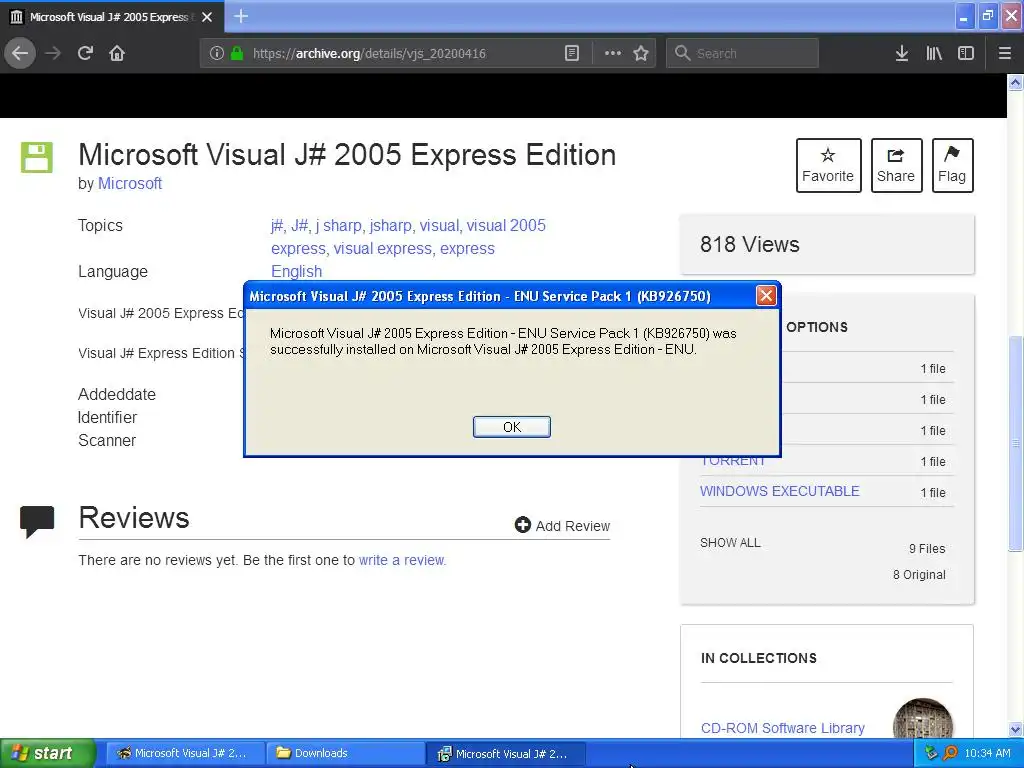This screenshot has height=768, width=1024.
Task: Open the Firefox home page
Action: [117, 53]
